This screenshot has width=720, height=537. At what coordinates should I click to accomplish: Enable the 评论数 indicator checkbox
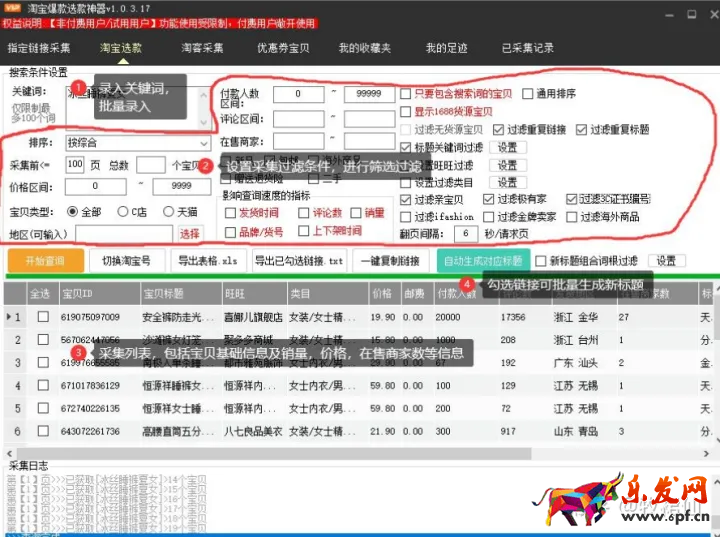click(x=304, y=213)
